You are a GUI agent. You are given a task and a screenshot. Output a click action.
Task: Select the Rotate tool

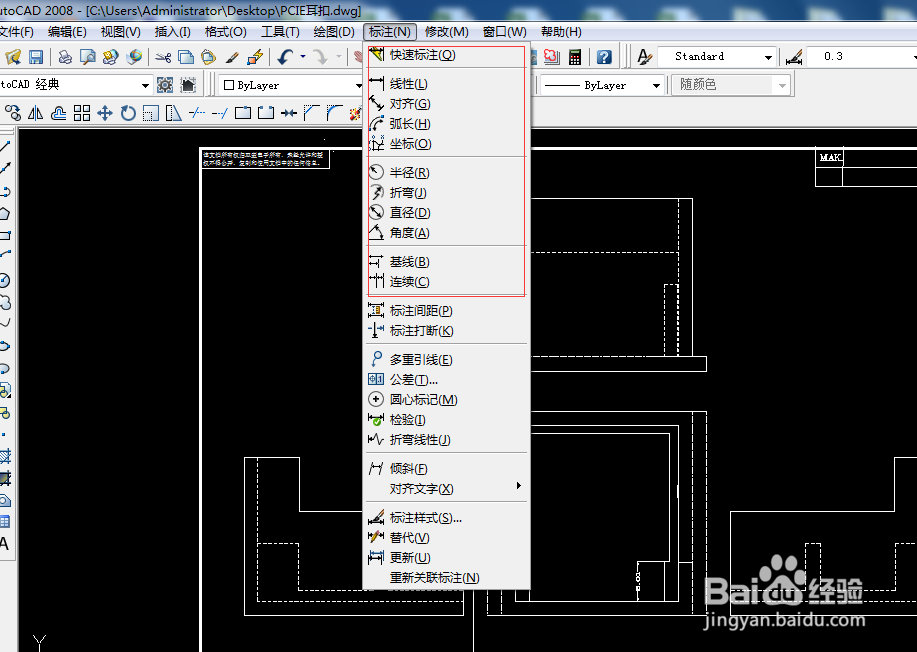128,112
